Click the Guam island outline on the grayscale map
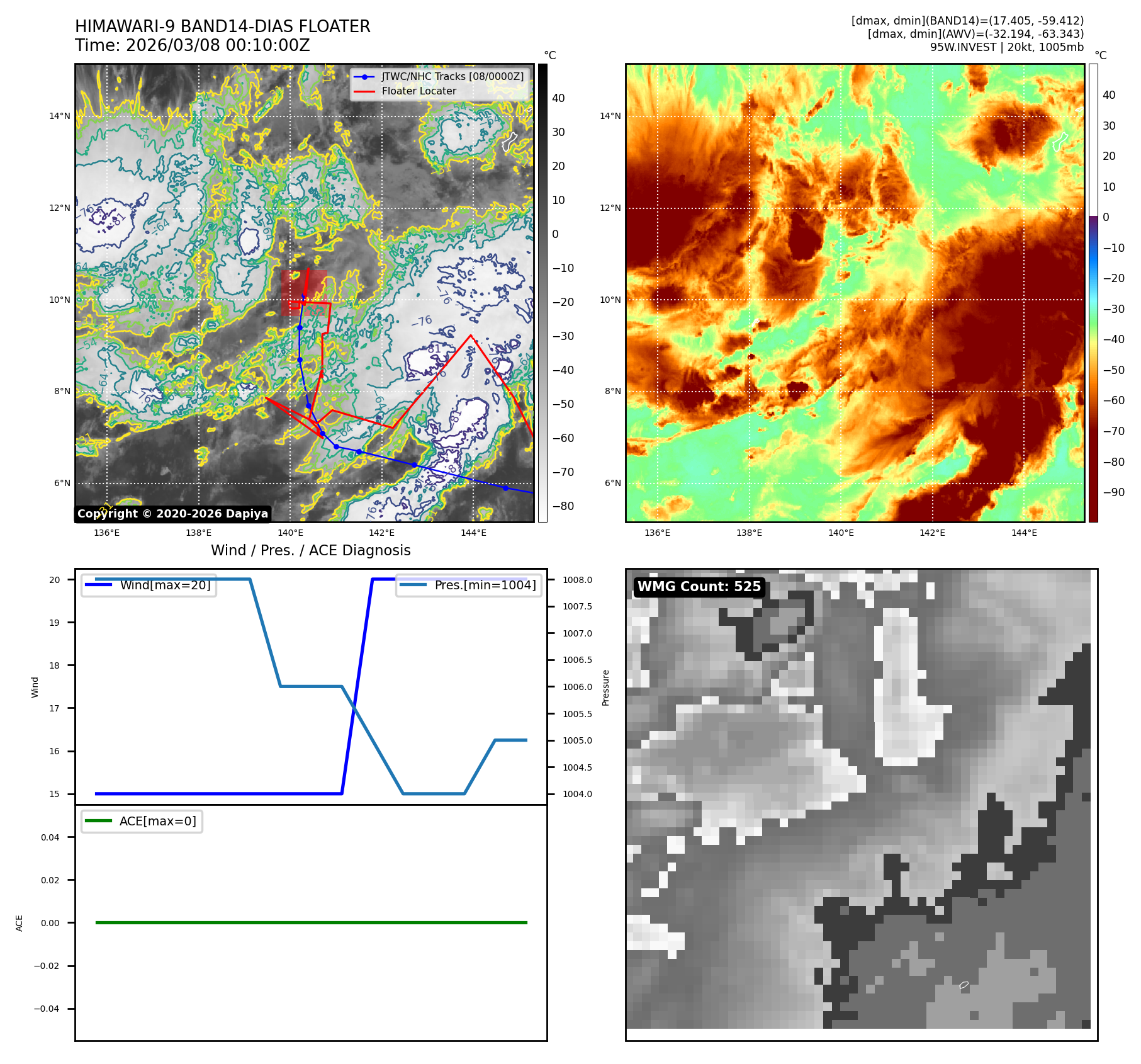The width and height of the screenshot is (1141, 1064). pos(509,141)
